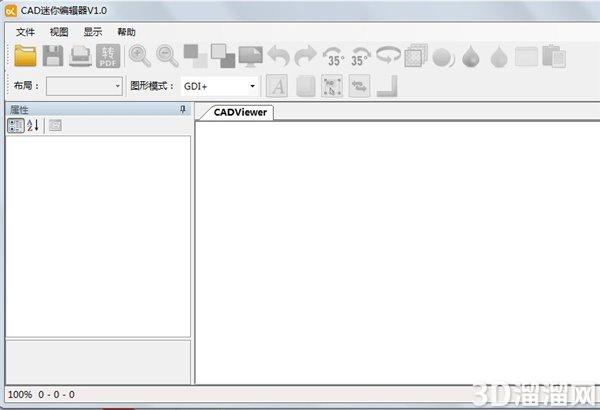Click the circular orbit rotate icon
The width and height of the screenshot is (600, 410).
388,54
